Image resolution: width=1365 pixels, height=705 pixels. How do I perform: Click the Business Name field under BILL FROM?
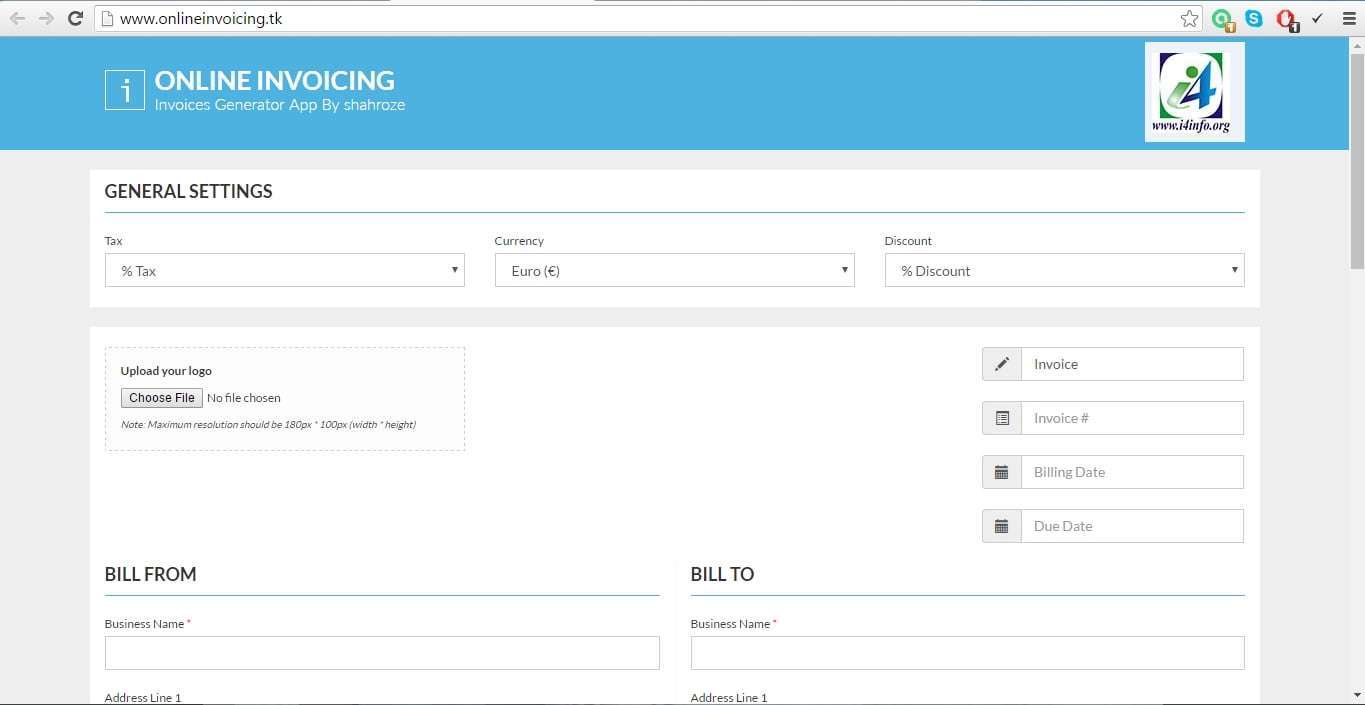point(382,652)
